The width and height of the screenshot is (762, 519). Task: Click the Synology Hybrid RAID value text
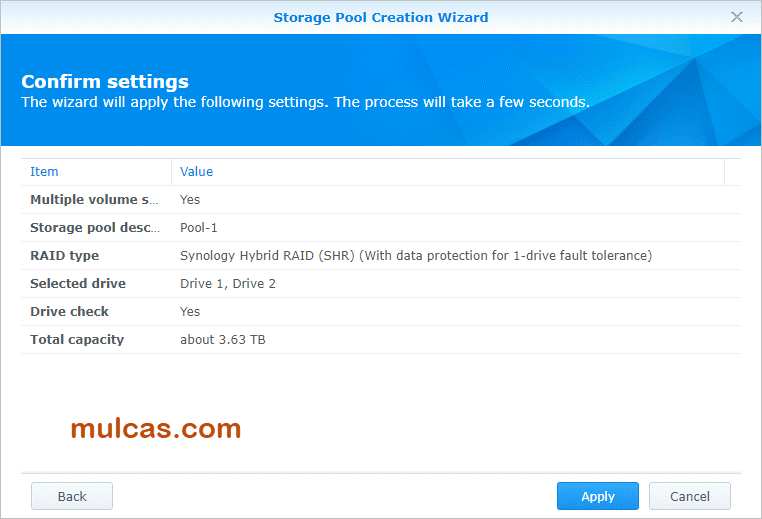[415, 256]
